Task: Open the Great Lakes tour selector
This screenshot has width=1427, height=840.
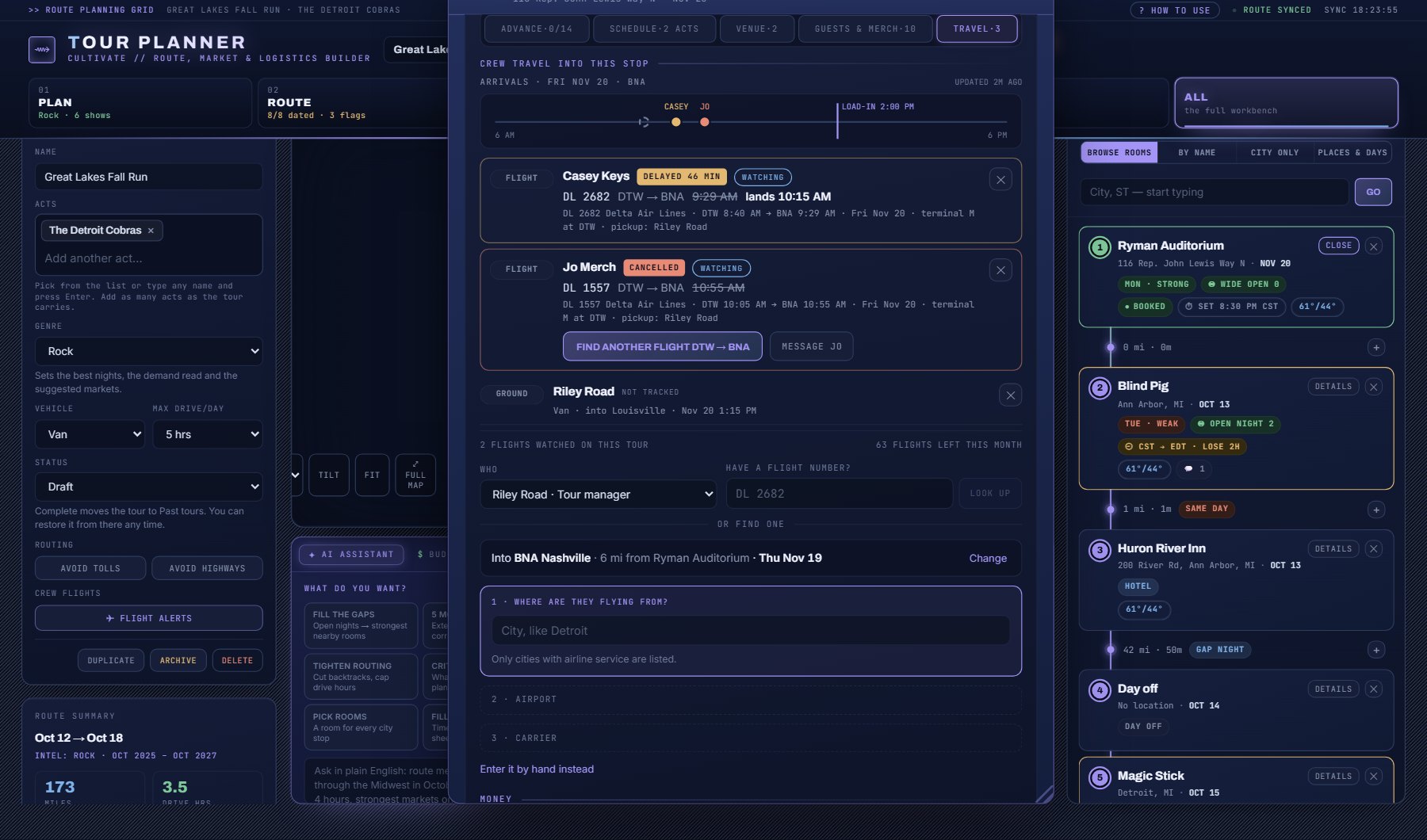Action: pyautogui.click(x=418, y=49)
